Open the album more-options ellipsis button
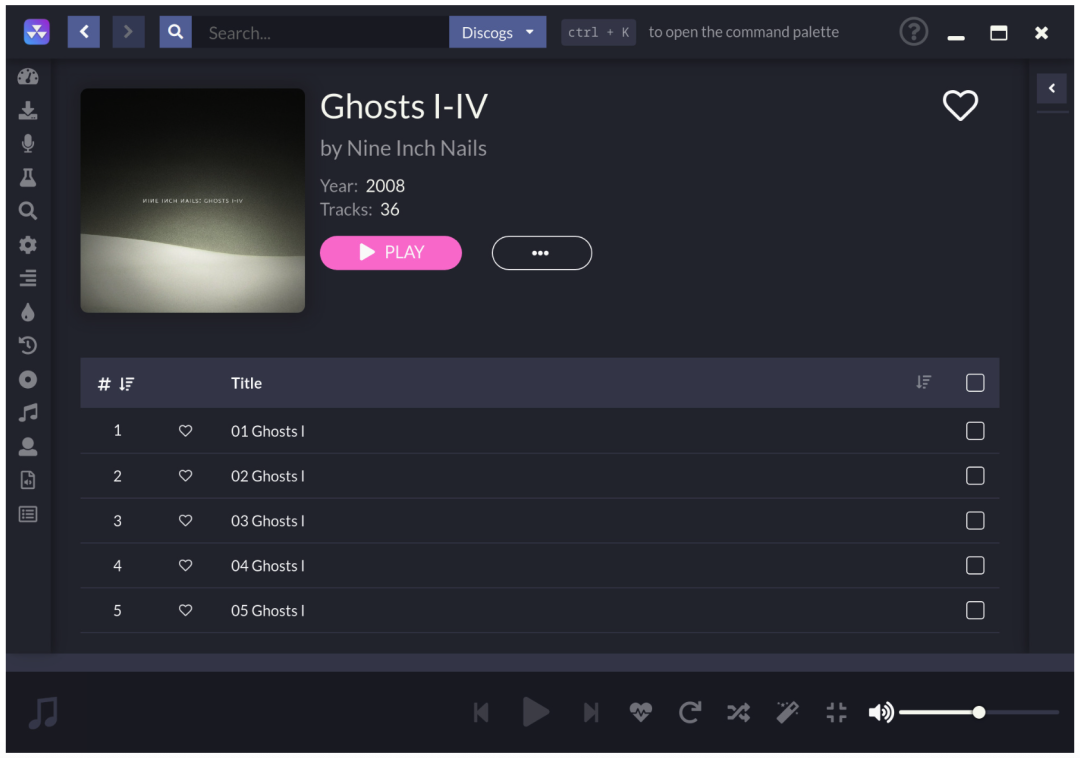Viewport: 1080px width, 758px height. pyautogui.click(x=541, y=253)
